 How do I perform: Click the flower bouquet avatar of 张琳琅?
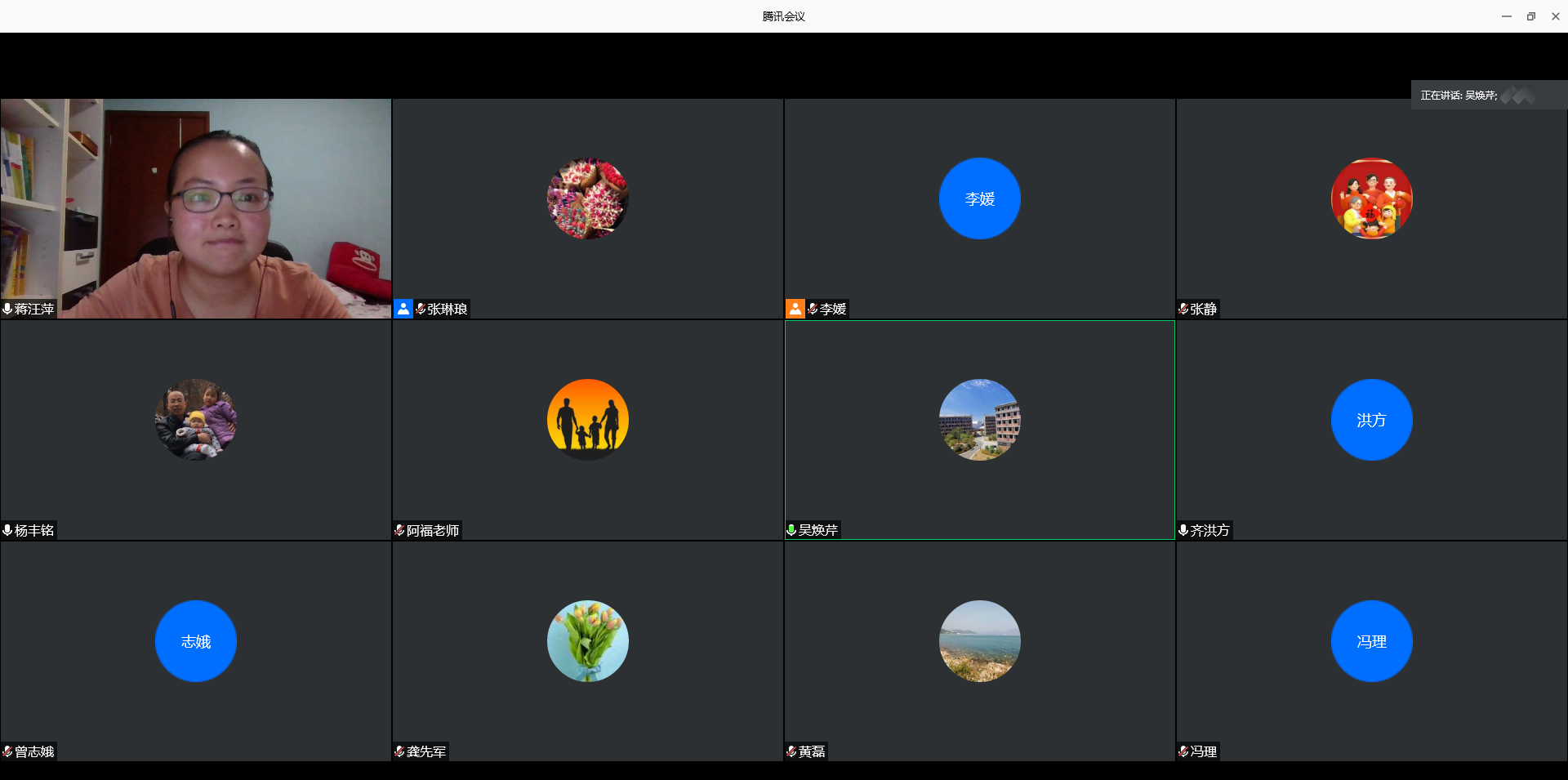587,198
